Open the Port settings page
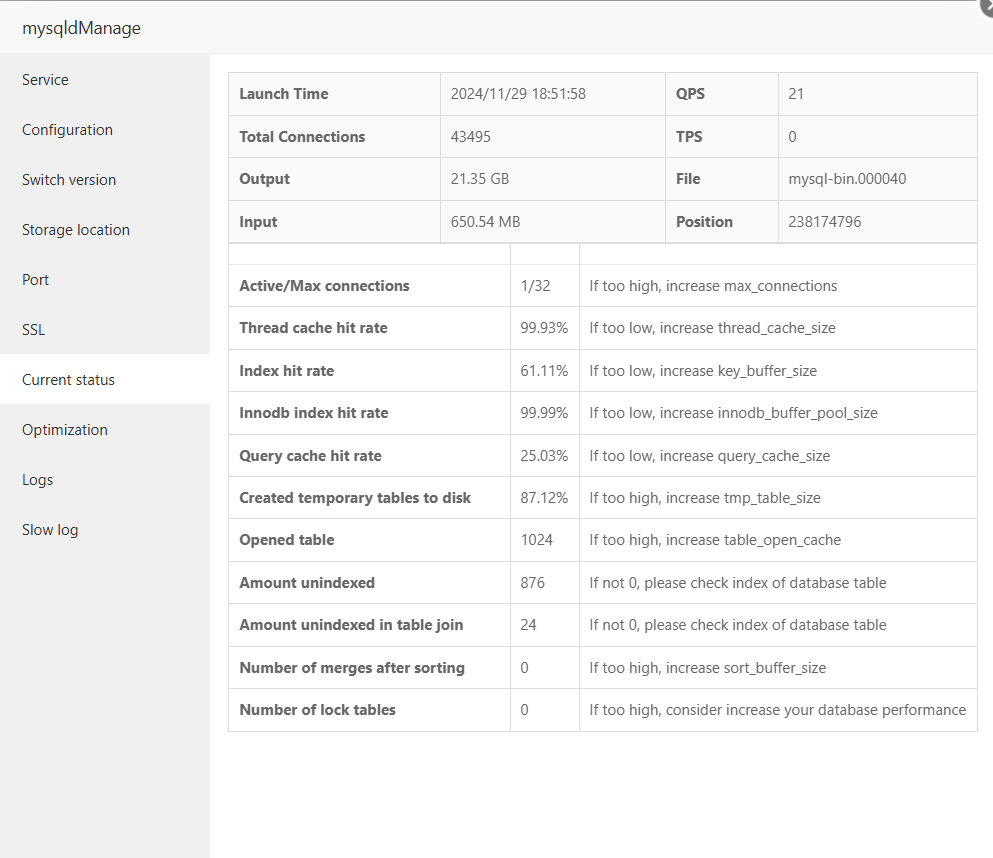Image resolution: width=993 pixels, height=858 pixels. click(35, 279)
